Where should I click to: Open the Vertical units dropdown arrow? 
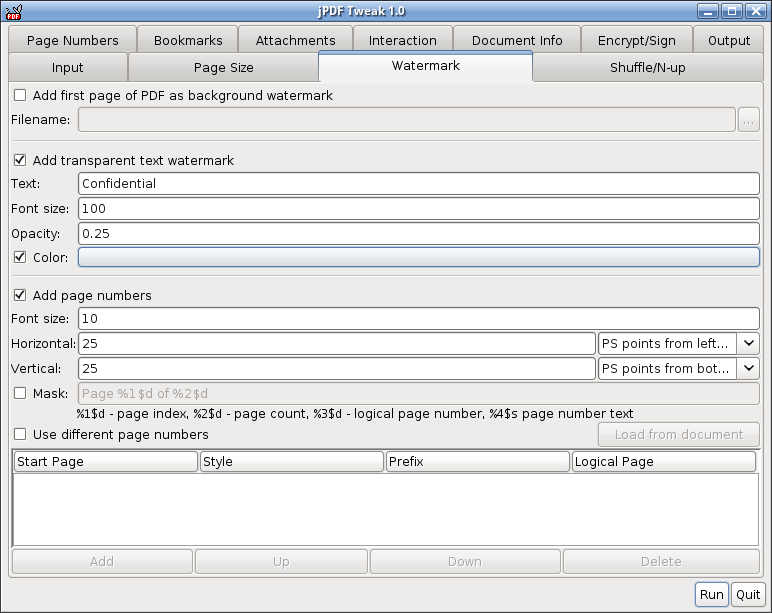point(748,368)
